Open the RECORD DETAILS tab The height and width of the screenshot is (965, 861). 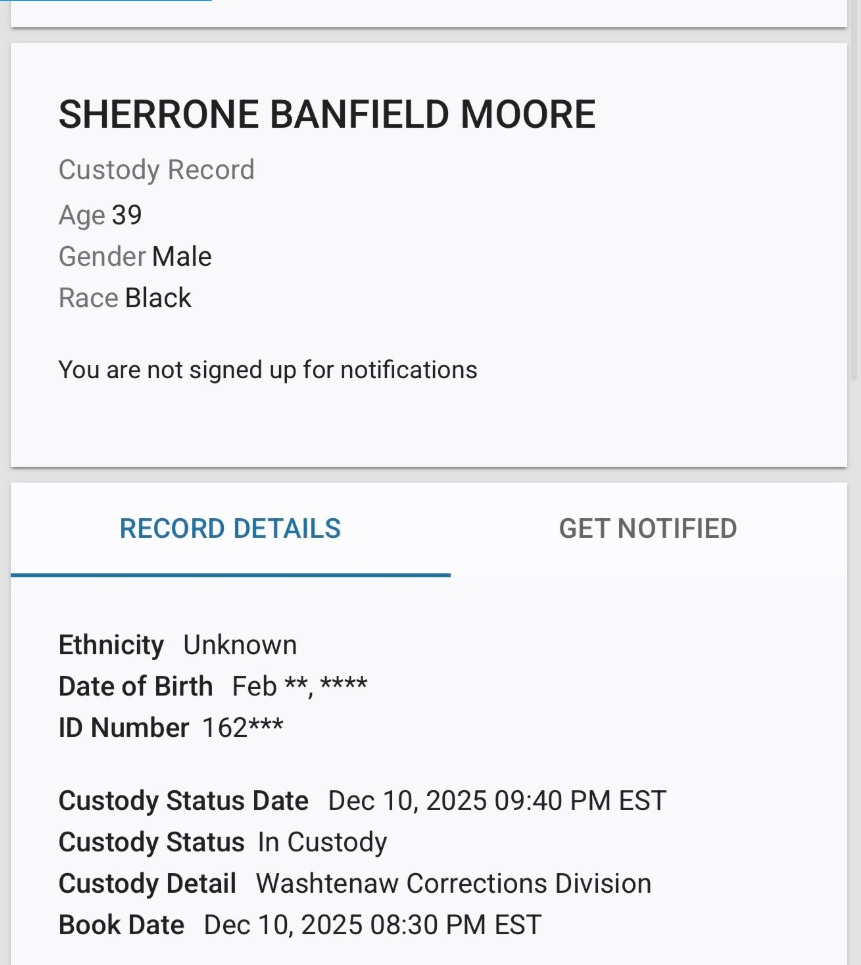pos(230,528)
